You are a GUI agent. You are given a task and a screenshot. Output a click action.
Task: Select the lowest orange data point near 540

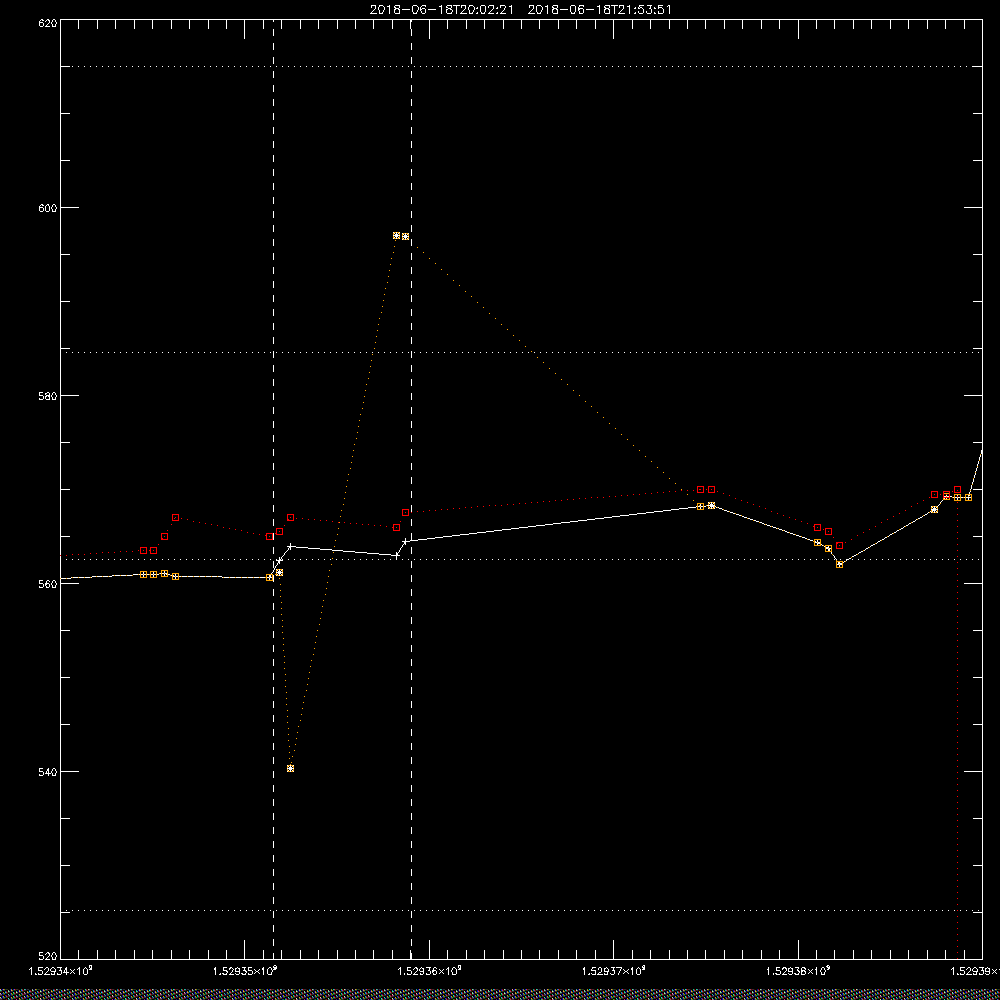point(290,768)
